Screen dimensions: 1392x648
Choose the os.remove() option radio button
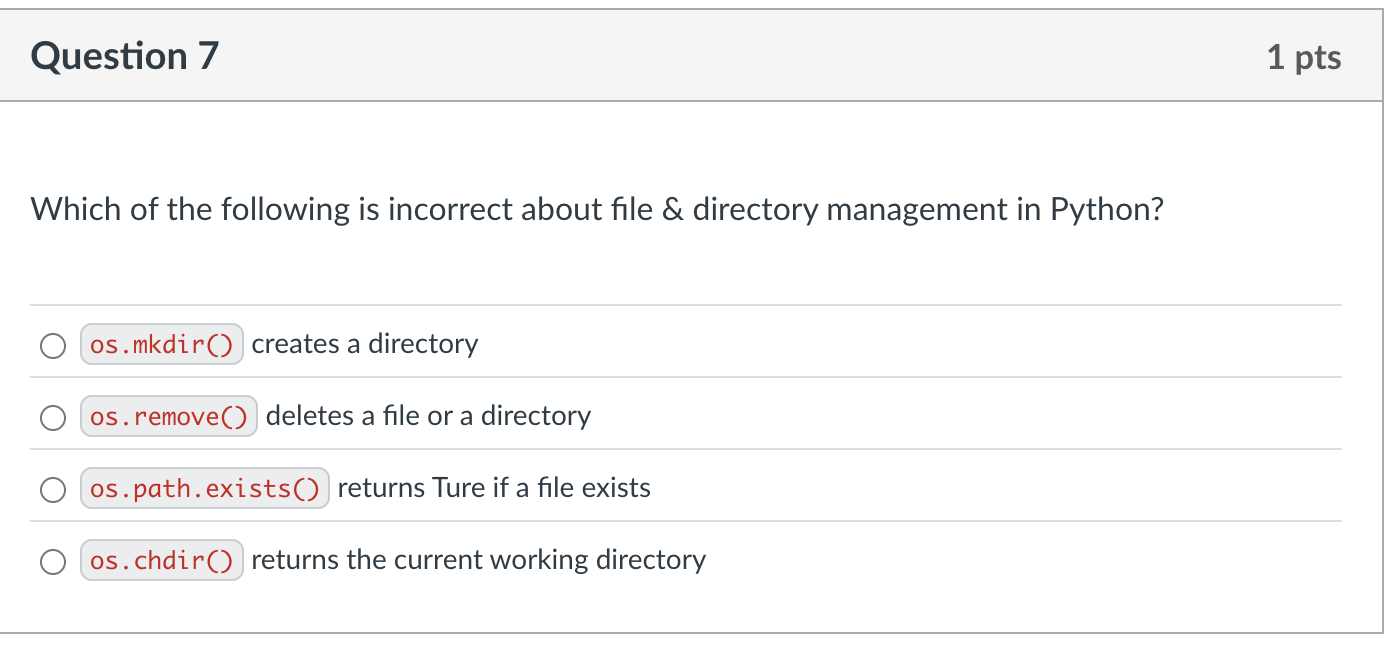(x=52, y=417)
